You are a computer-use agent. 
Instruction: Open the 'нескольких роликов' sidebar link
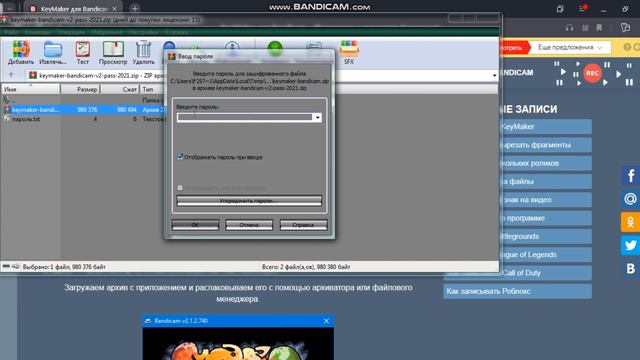click(546, 163)
